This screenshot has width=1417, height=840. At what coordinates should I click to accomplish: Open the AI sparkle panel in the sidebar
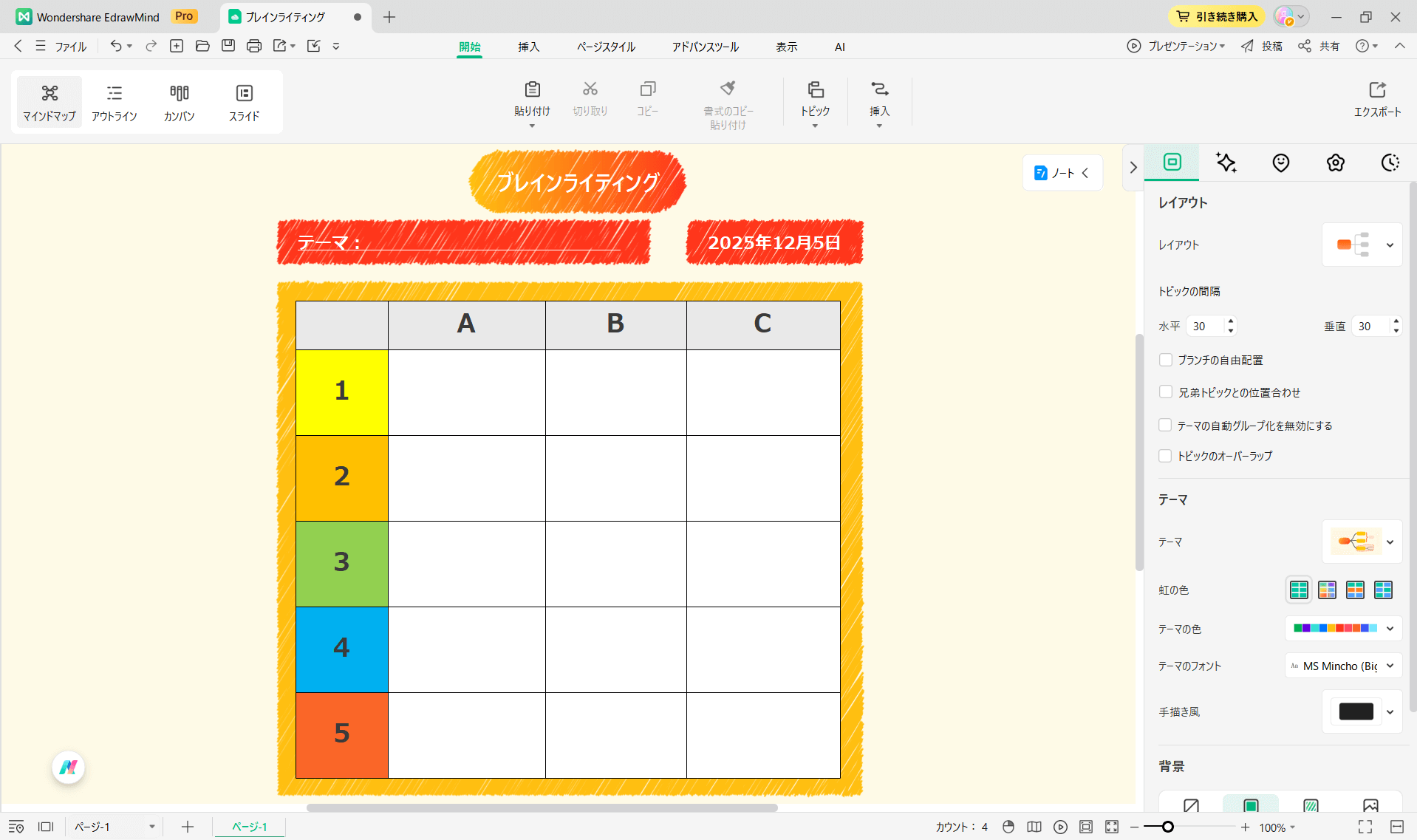(1226, 163)
